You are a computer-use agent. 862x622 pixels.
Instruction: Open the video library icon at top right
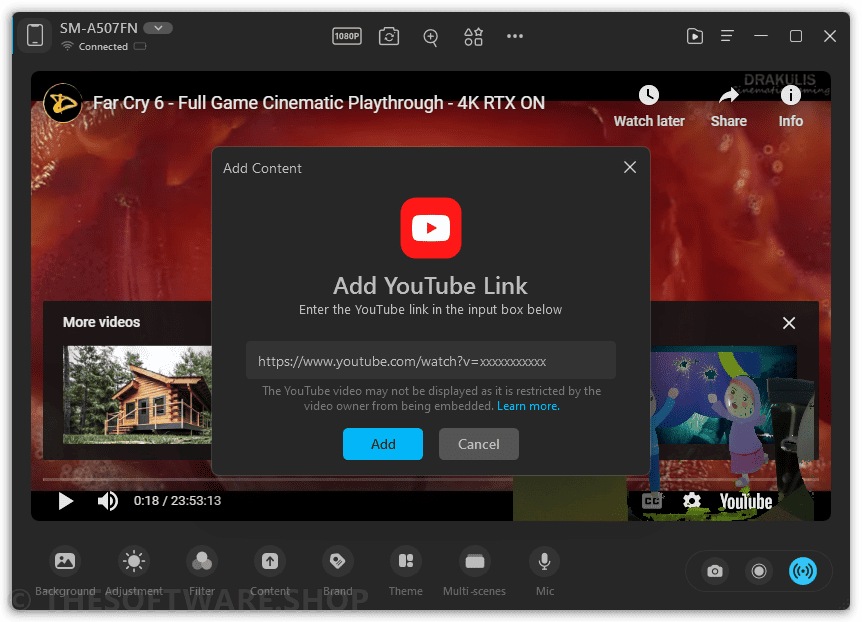[x=695, y=36]
